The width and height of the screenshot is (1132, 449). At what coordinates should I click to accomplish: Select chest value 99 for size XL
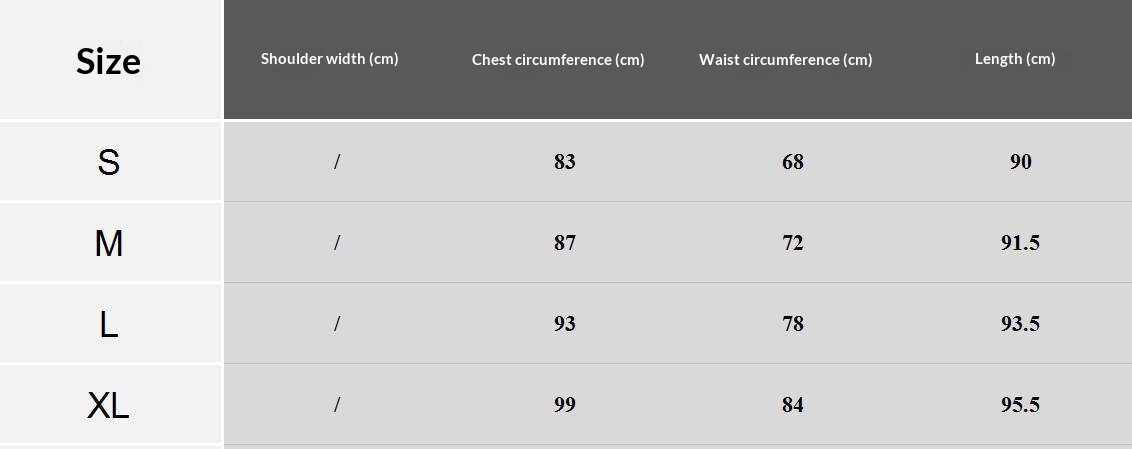(x=565, y=405)
